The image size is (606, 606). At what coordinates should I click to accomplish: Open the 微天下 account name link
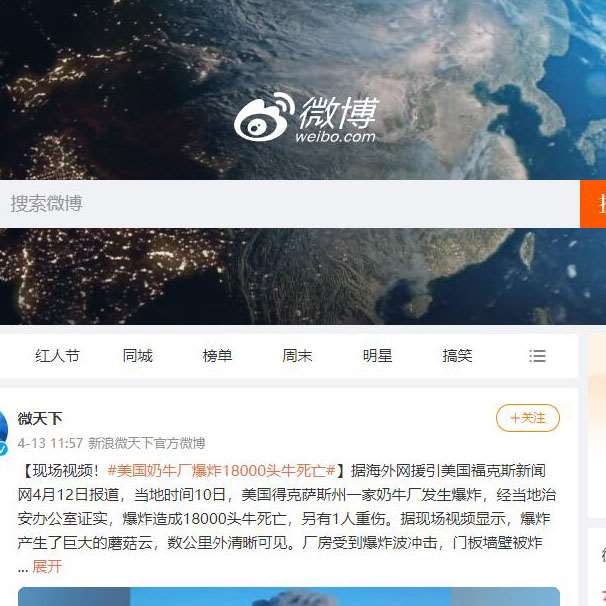click(x=40, y=418)
